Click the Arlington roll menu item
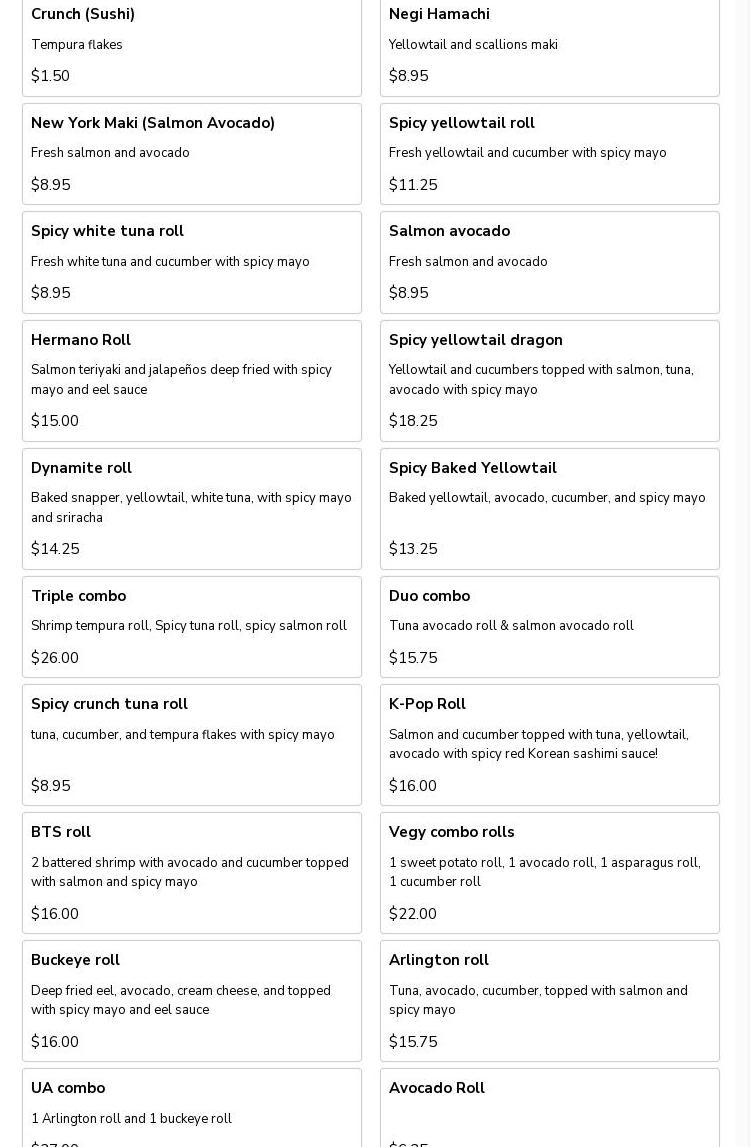 click(x=549, y=1001)
